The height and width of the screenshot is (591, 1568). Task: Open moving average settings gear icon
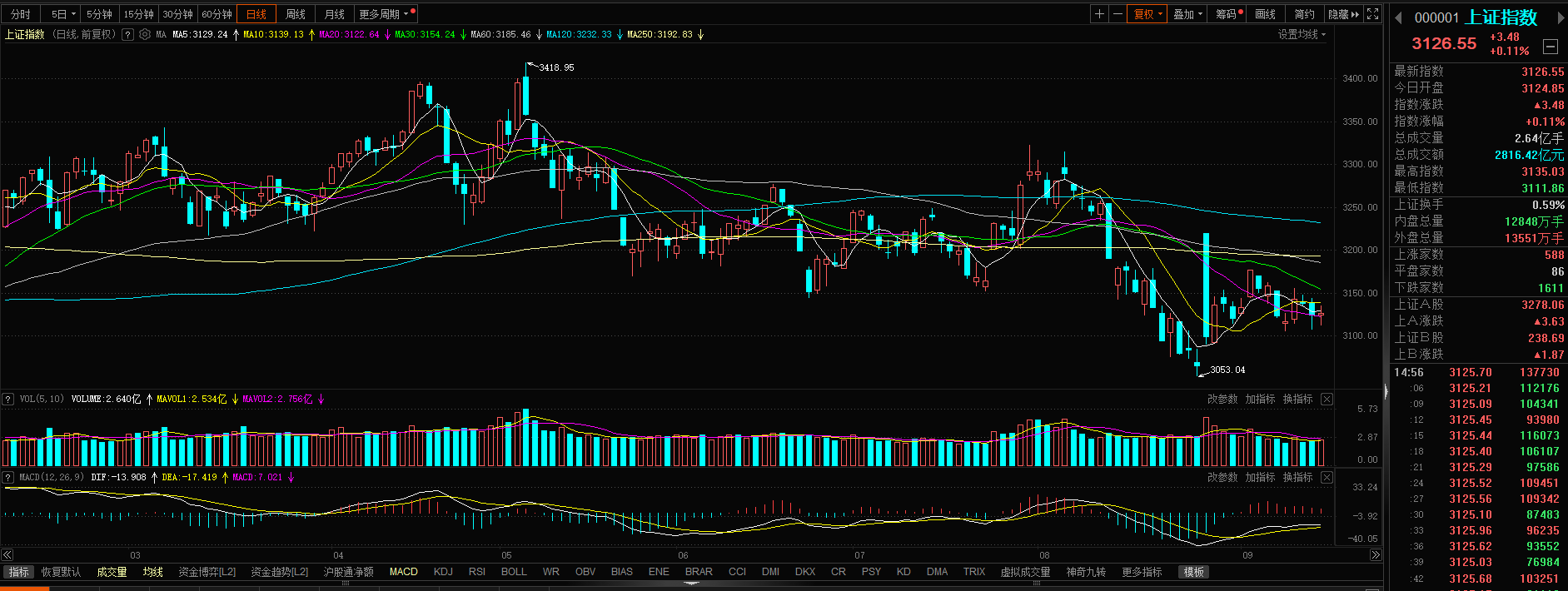pyautogui.click(x=145, y=35)
